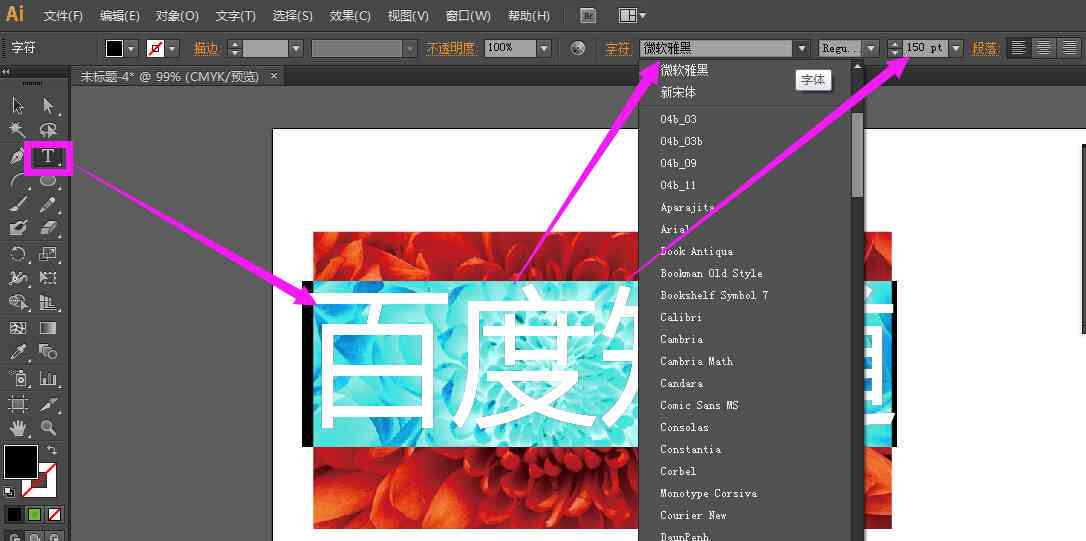Select the Free Transform tool
The height and width of the screenshot is (541, 1086).
(48, 278)
